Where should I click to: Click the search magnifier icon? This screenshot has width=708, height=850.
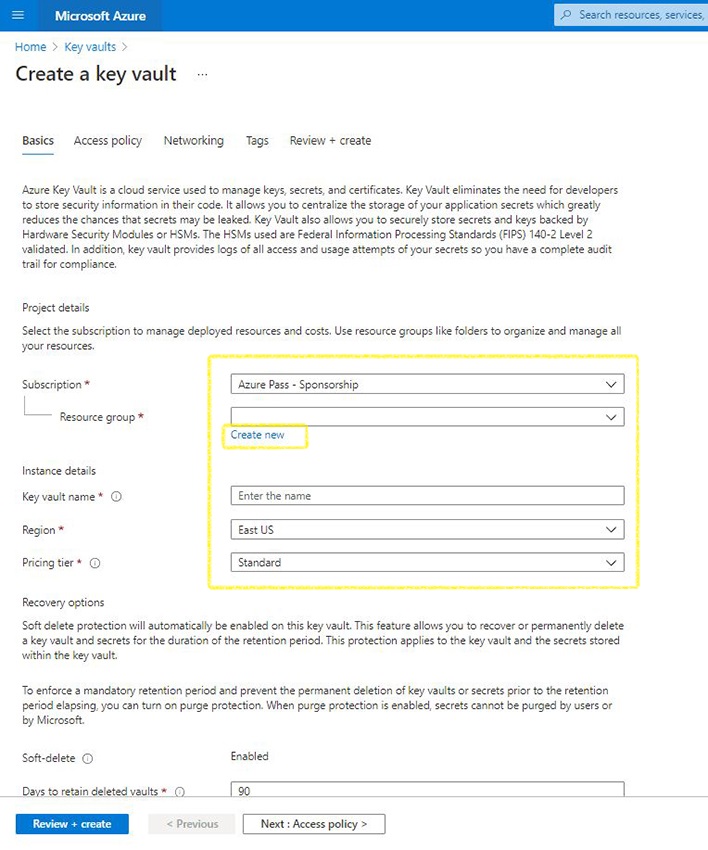567,15
